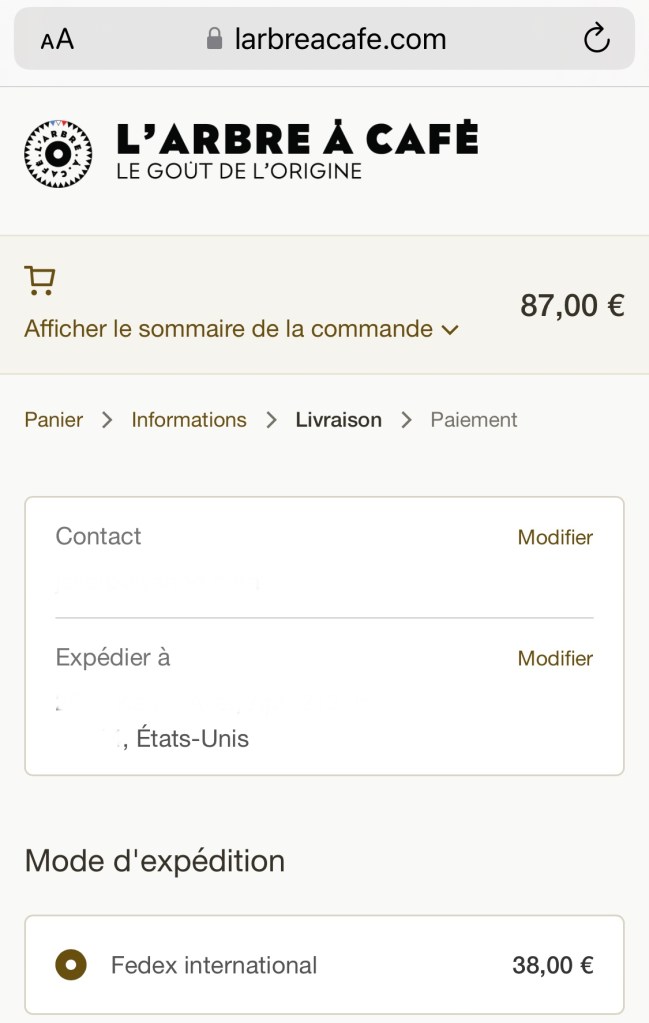The image size is (649, 1023).
Task: Tap the larbreacafe.com address field
Action: point(340,39)
